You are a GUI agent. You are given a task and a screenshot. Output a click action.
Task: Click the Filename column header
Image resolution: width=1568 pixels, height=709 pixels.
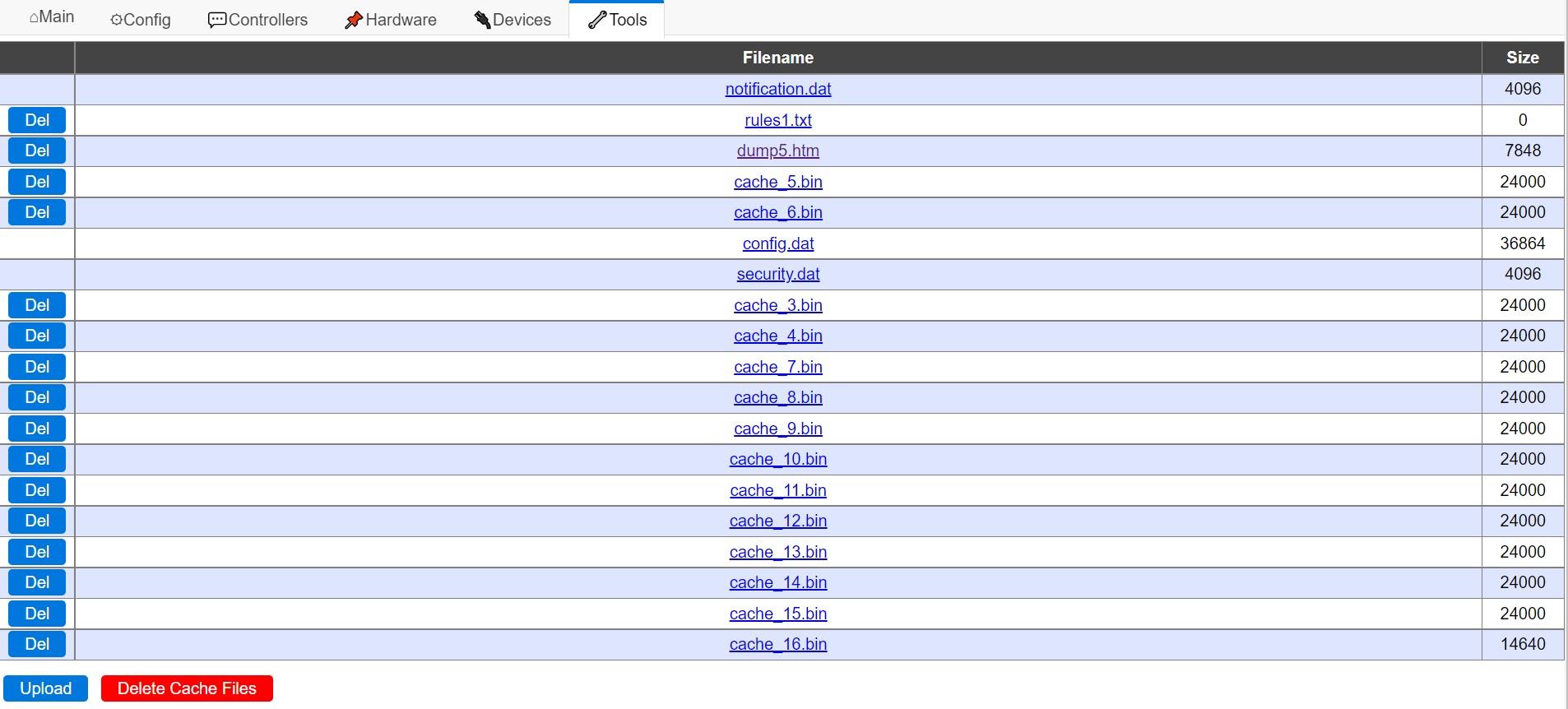pyautogui.click(x=778, y=58)
